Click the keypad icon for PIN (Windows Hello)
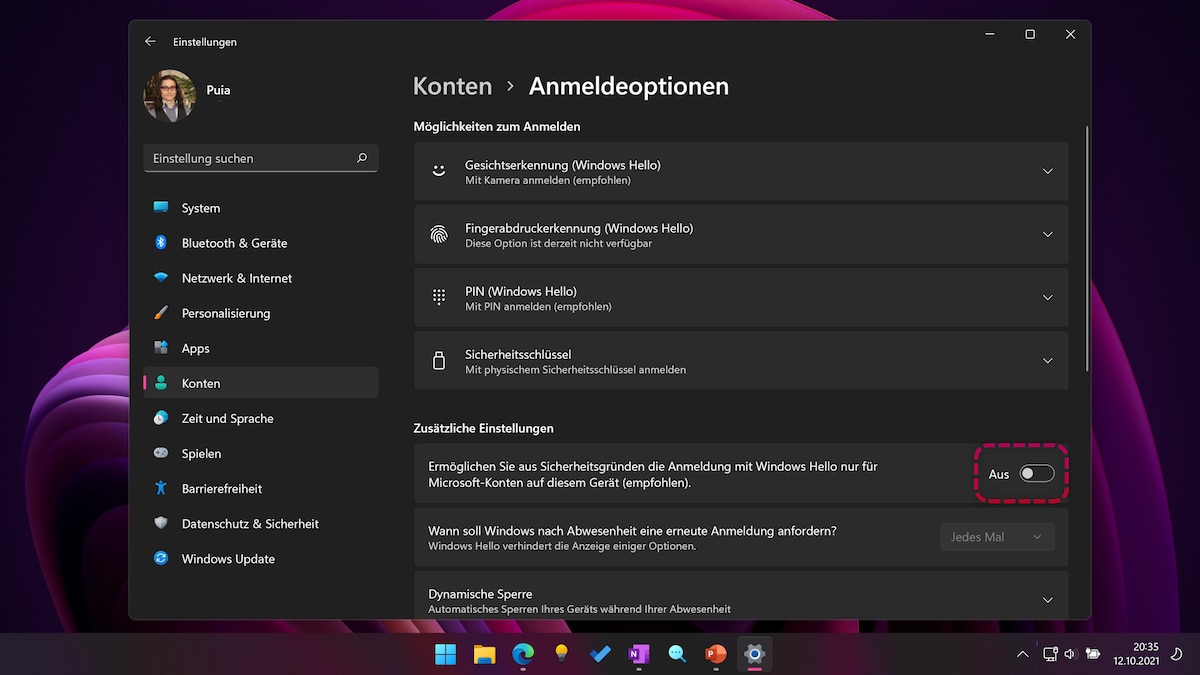This screenshot has height=675, width=1200. click(x=438, y=297)
